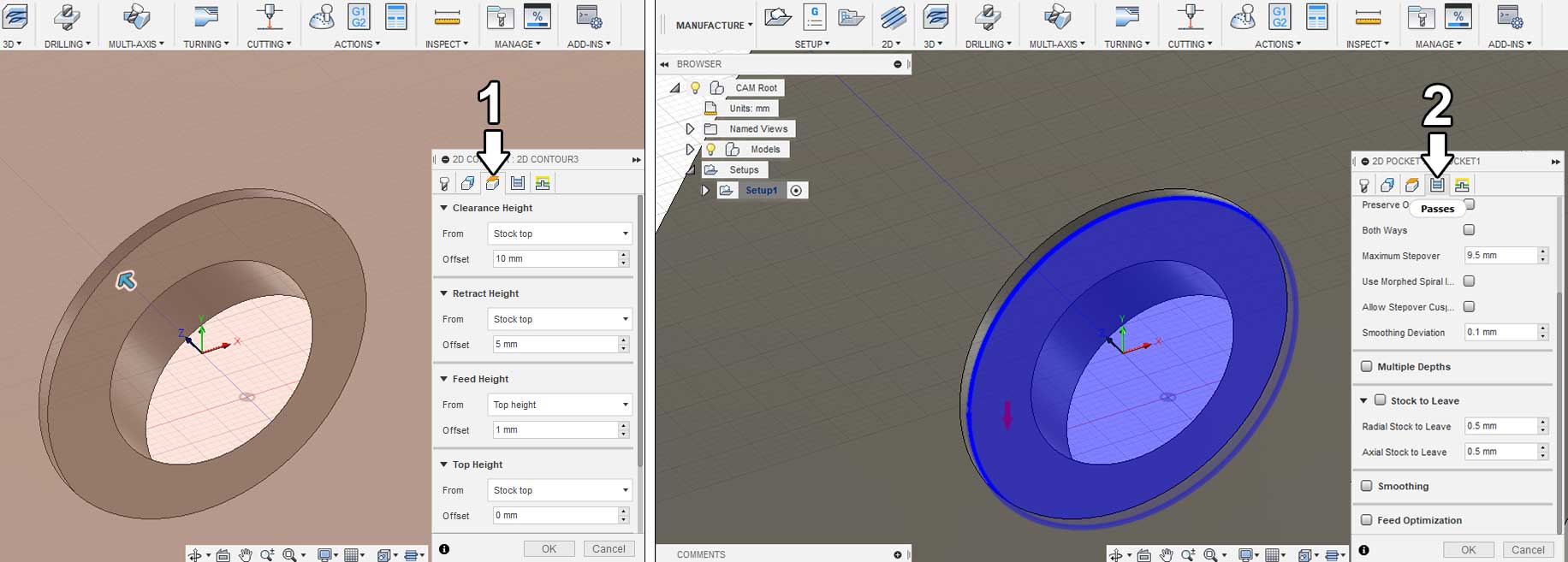This screenshot has height=562, width=1568.
Task: Toggle Models visibility light bulb
Action: coord(710,149)
